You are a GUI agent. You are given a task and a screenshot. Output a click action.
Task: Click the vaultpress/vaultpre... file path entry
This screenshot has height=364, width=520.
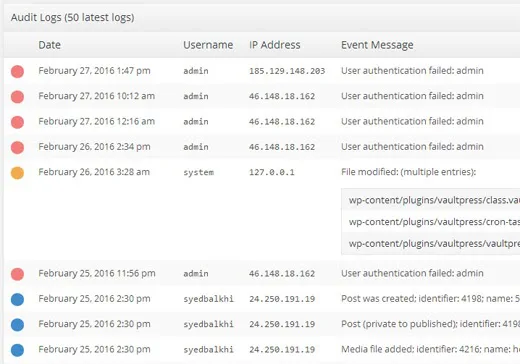pos(434,244)
